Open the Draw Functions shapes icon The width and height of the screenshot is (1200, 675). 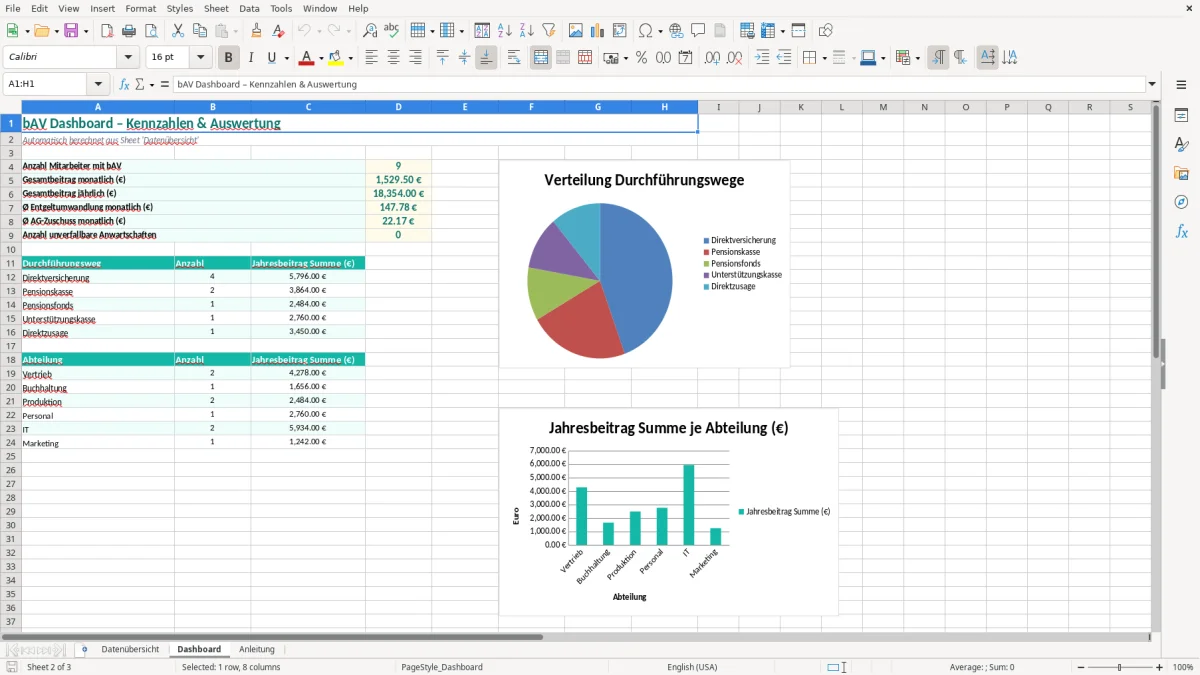click(x=825, y=31)
